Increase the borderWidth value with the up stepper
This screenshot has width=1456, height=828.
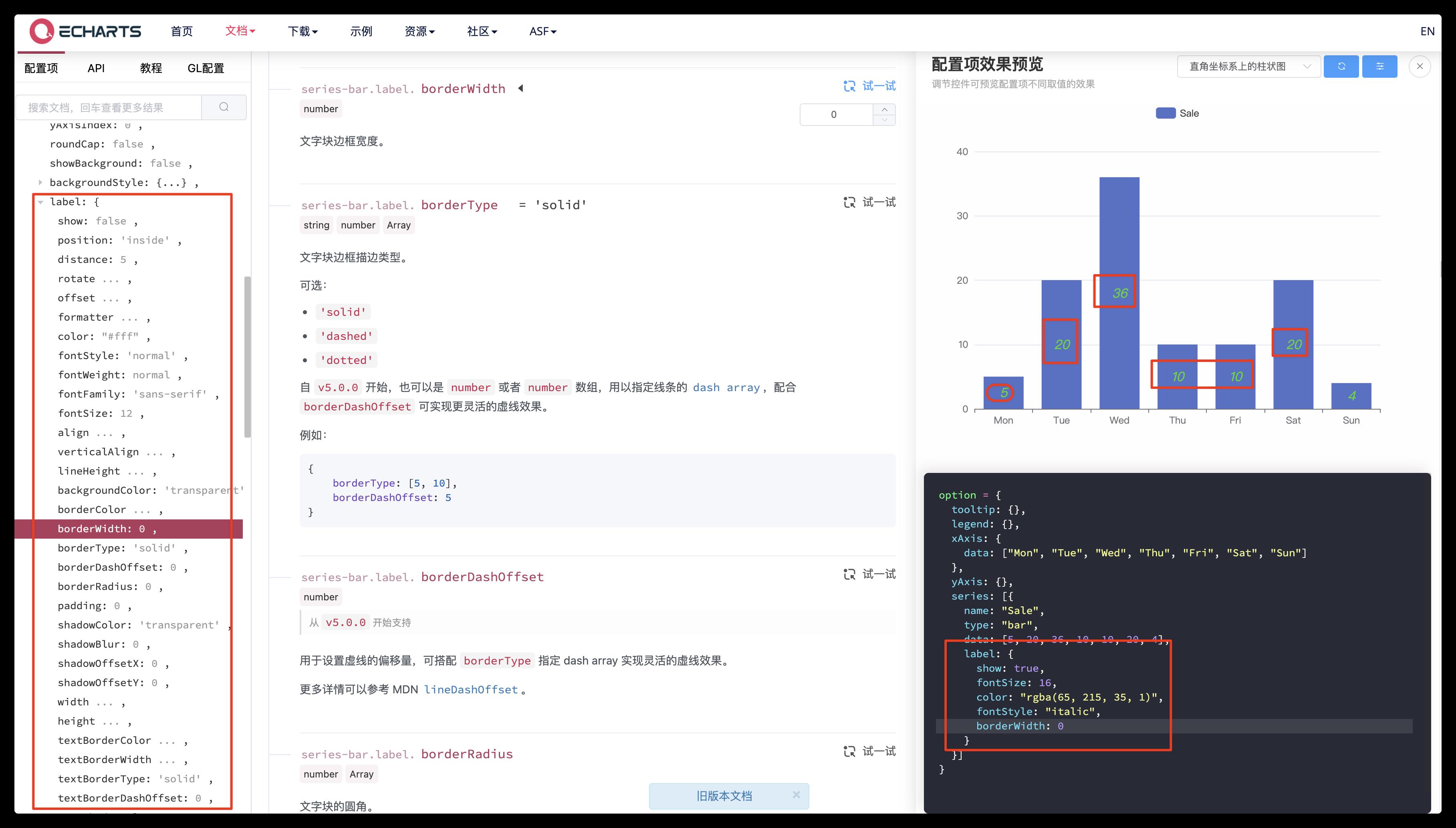coord(884,109)
